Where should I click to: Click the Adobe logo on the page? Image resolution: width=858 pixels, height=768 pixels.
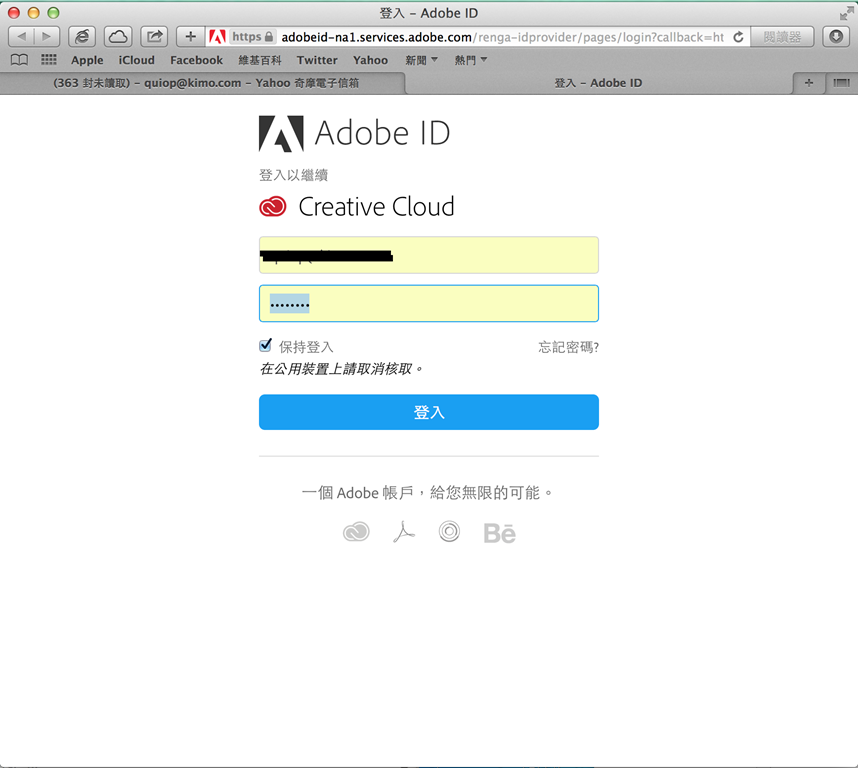[281, 133]
